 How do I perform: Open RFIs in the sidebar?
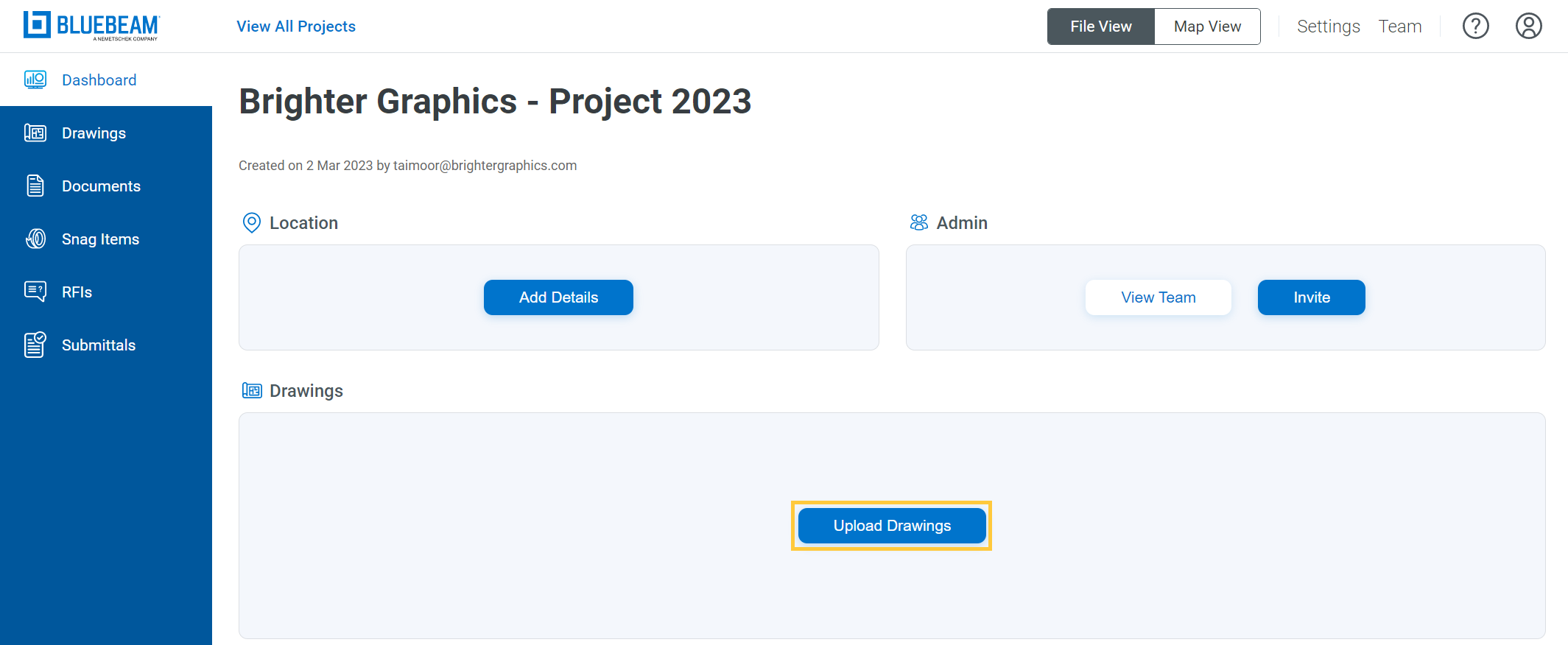pos(106,292)
